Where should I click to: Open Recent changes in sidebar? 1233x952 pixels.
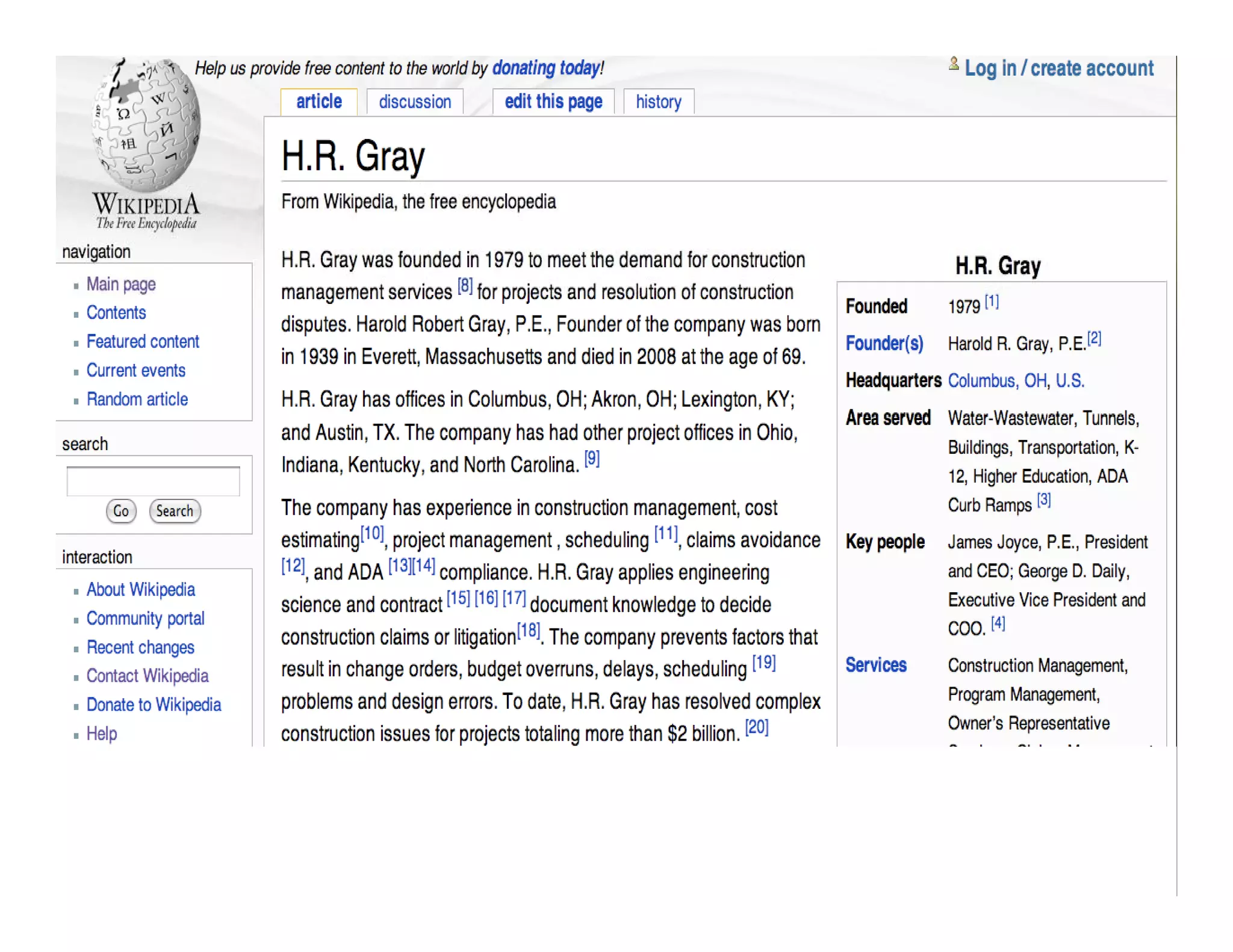tap(140, 647)
